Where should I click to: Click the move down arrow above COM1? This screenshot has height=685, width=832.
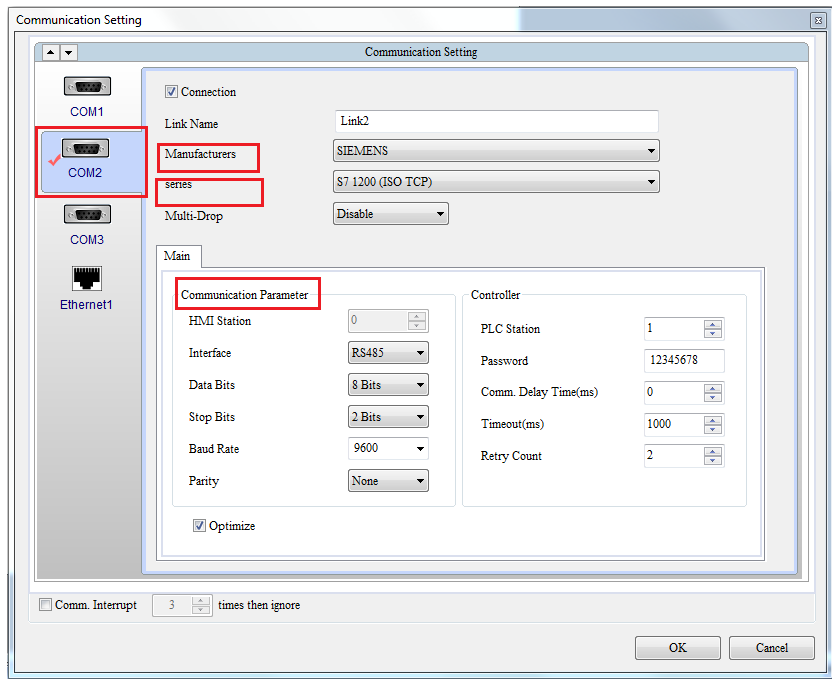[x=68, y=51]
